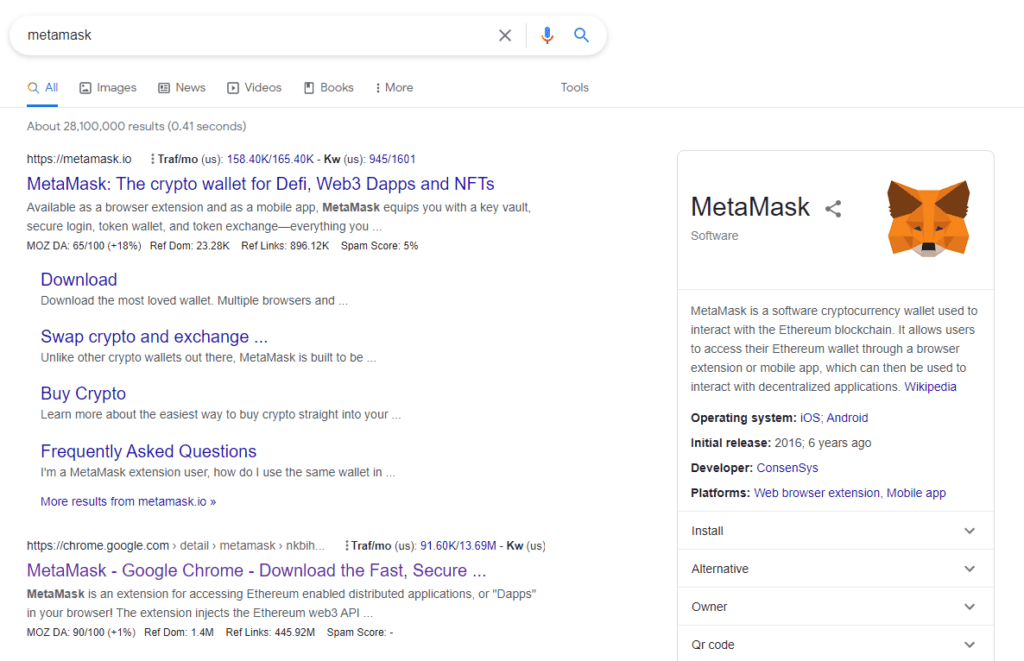Click the https://metamask.io URL text

(x=79, y=159)
